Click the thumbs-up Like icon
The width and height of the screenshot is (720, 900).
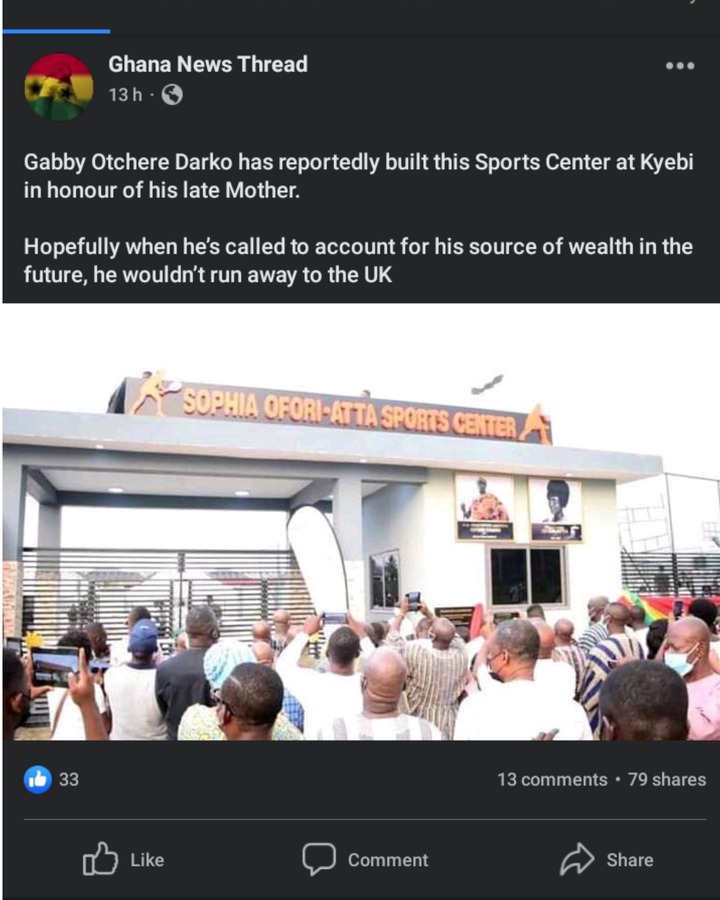coord(100,859)
